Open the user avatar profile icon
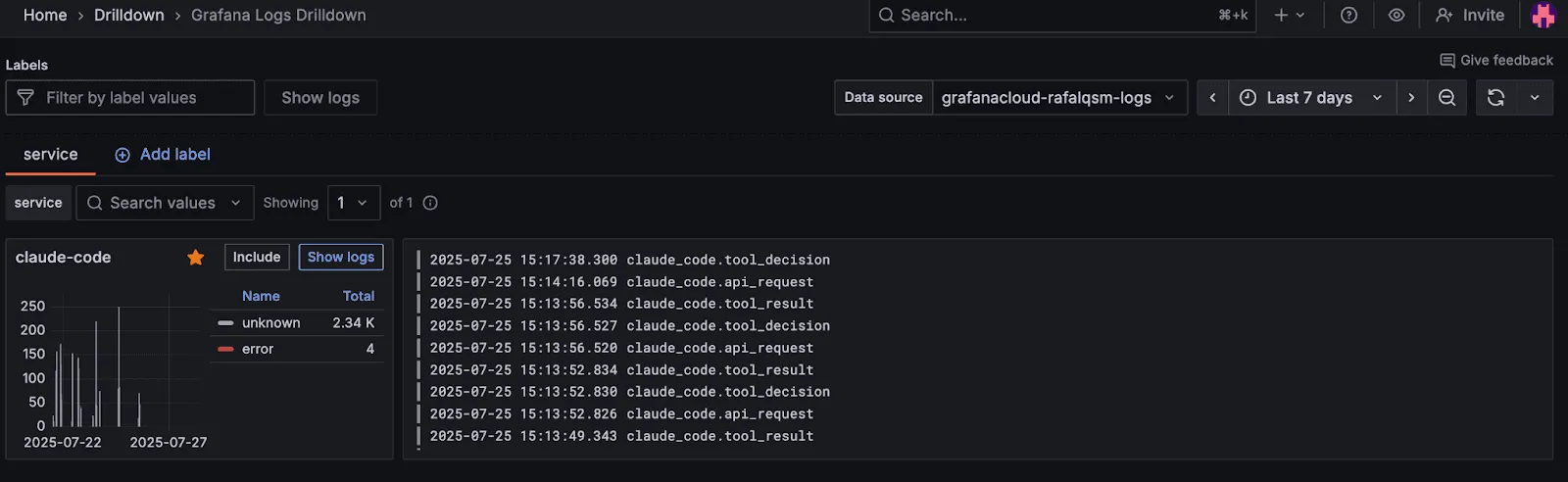This screenshot has height=482, width=1568. [1543, 15]
